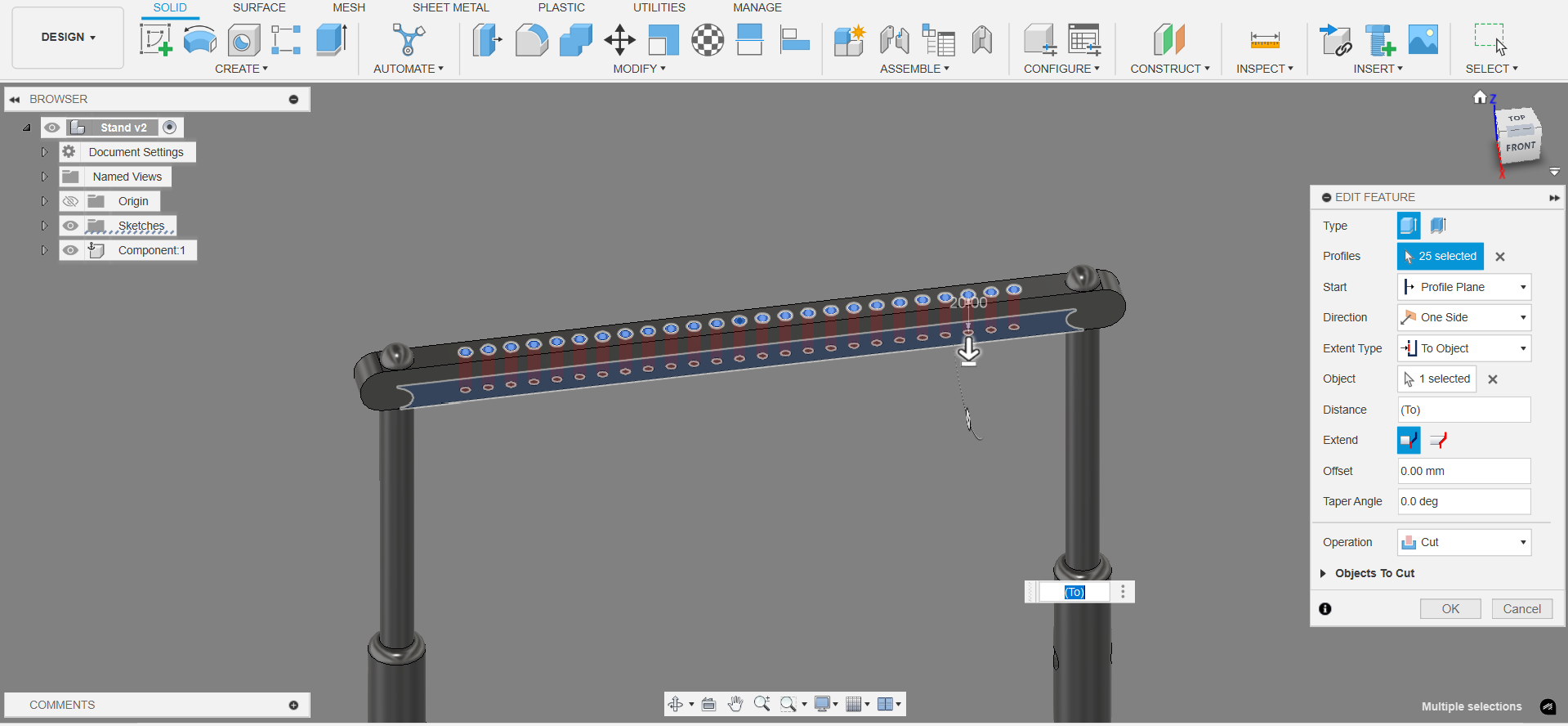Click the New Component icon
Screen dimensions: 1568x726
850,39
